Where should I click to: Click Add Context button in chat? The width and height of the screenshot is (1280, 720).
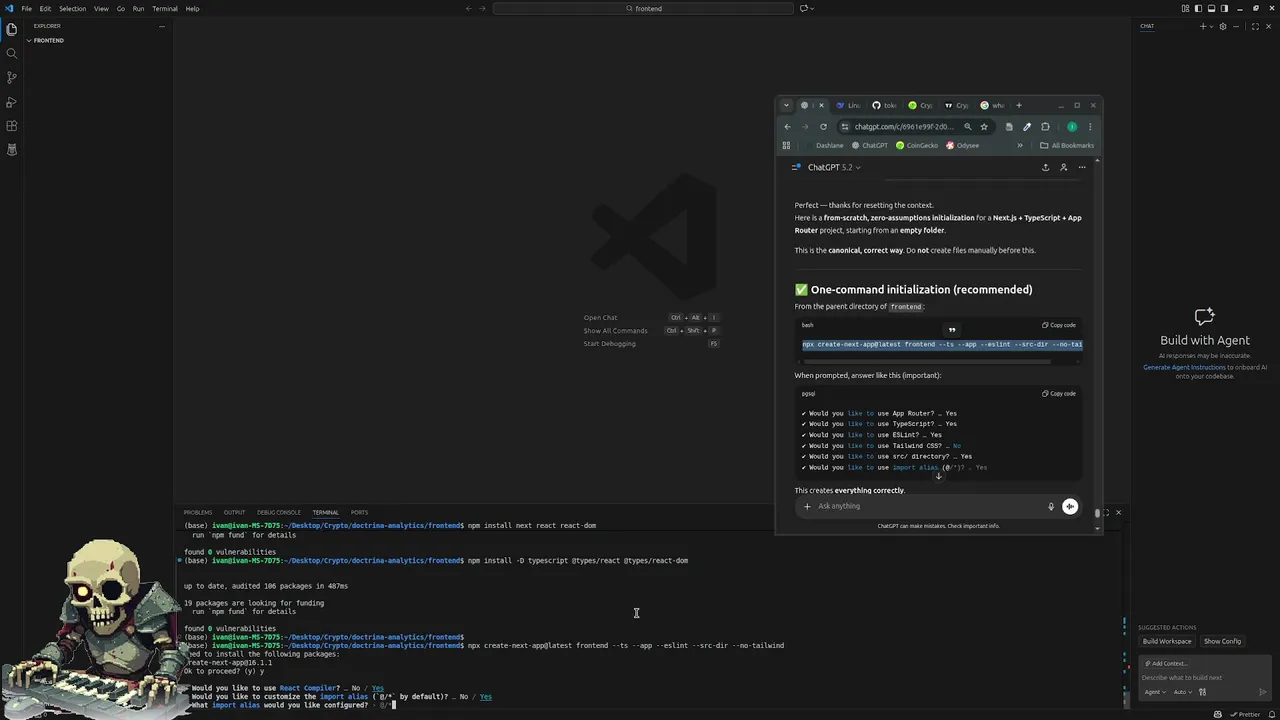coord(1166,663)
